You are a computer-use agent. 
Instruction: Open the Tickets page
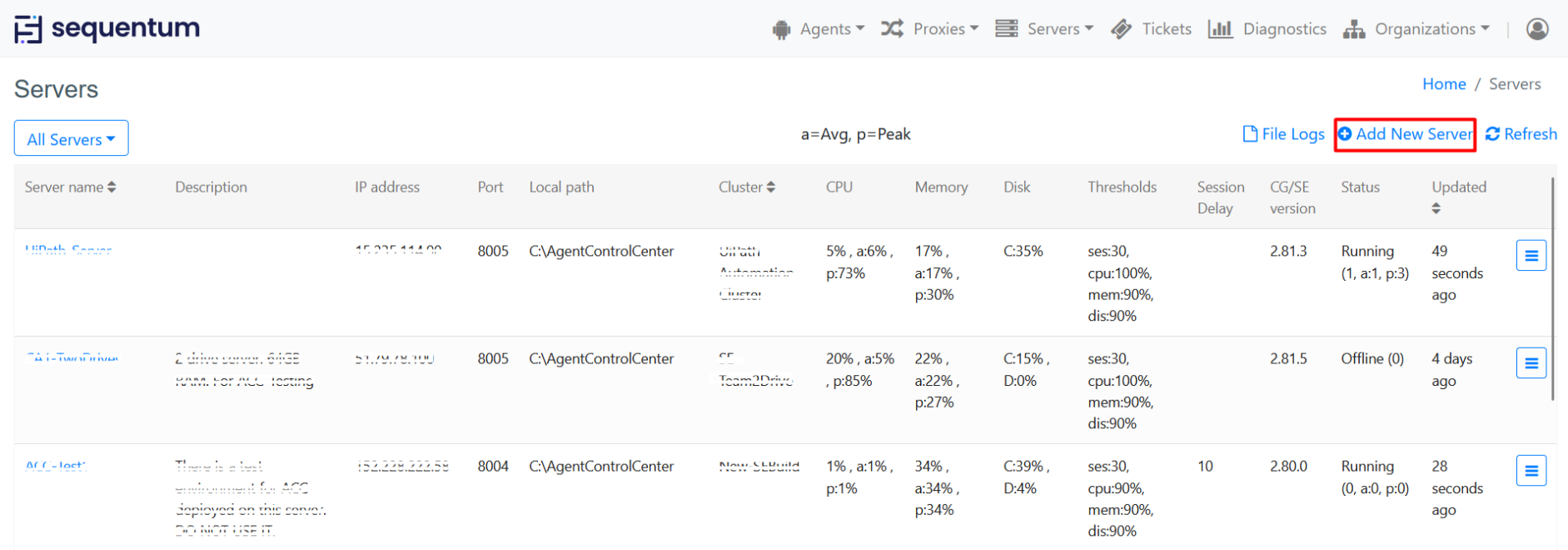point(1152,29)
